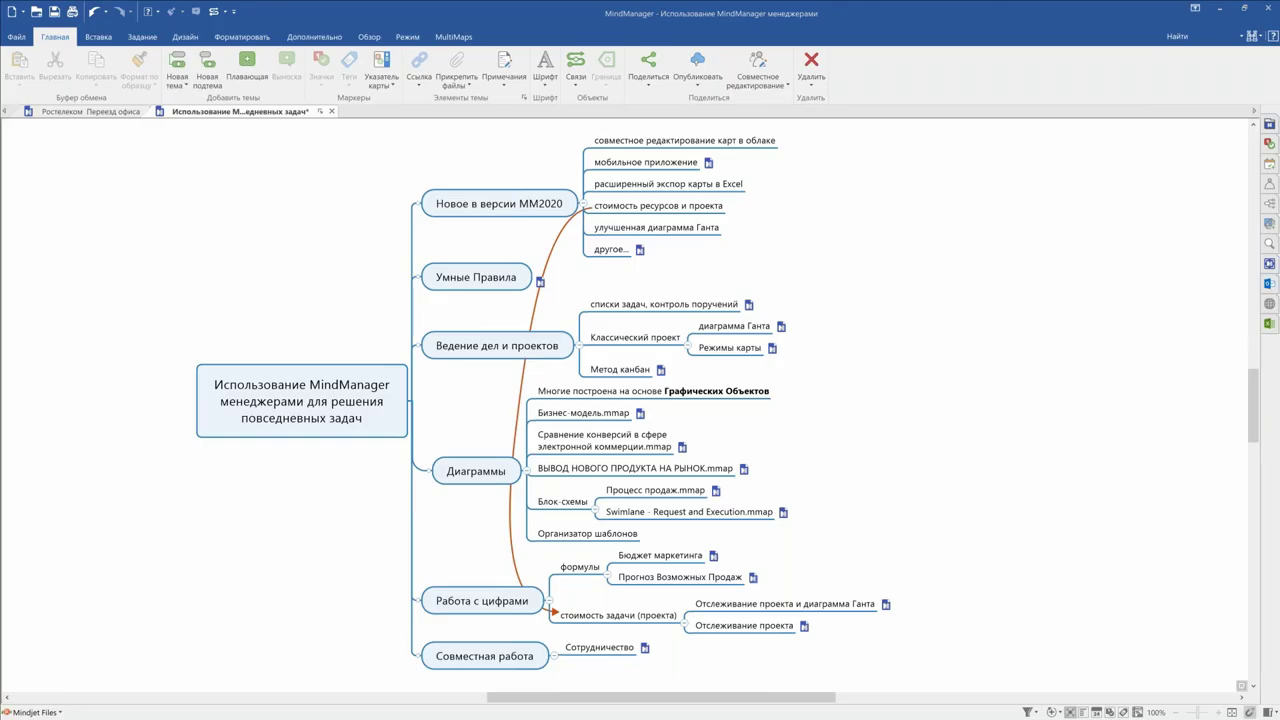
Task: Open the search panel in right sidebar
Action: pyautogui.click(x=1270, y=244)
